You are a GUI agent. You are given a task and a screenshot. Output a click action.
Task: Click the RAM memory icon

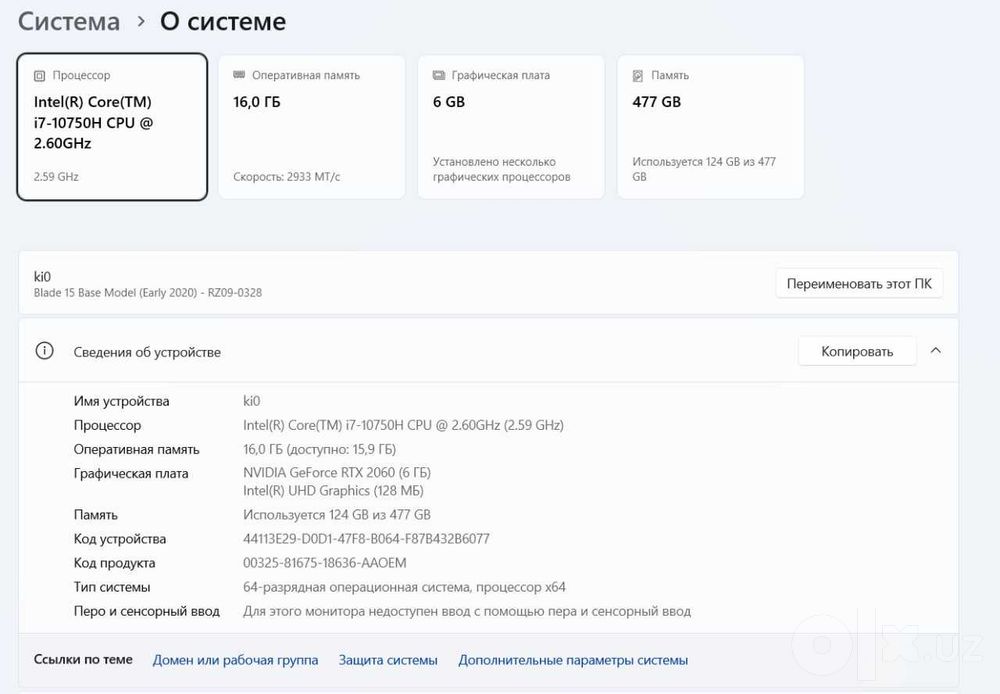239,75
